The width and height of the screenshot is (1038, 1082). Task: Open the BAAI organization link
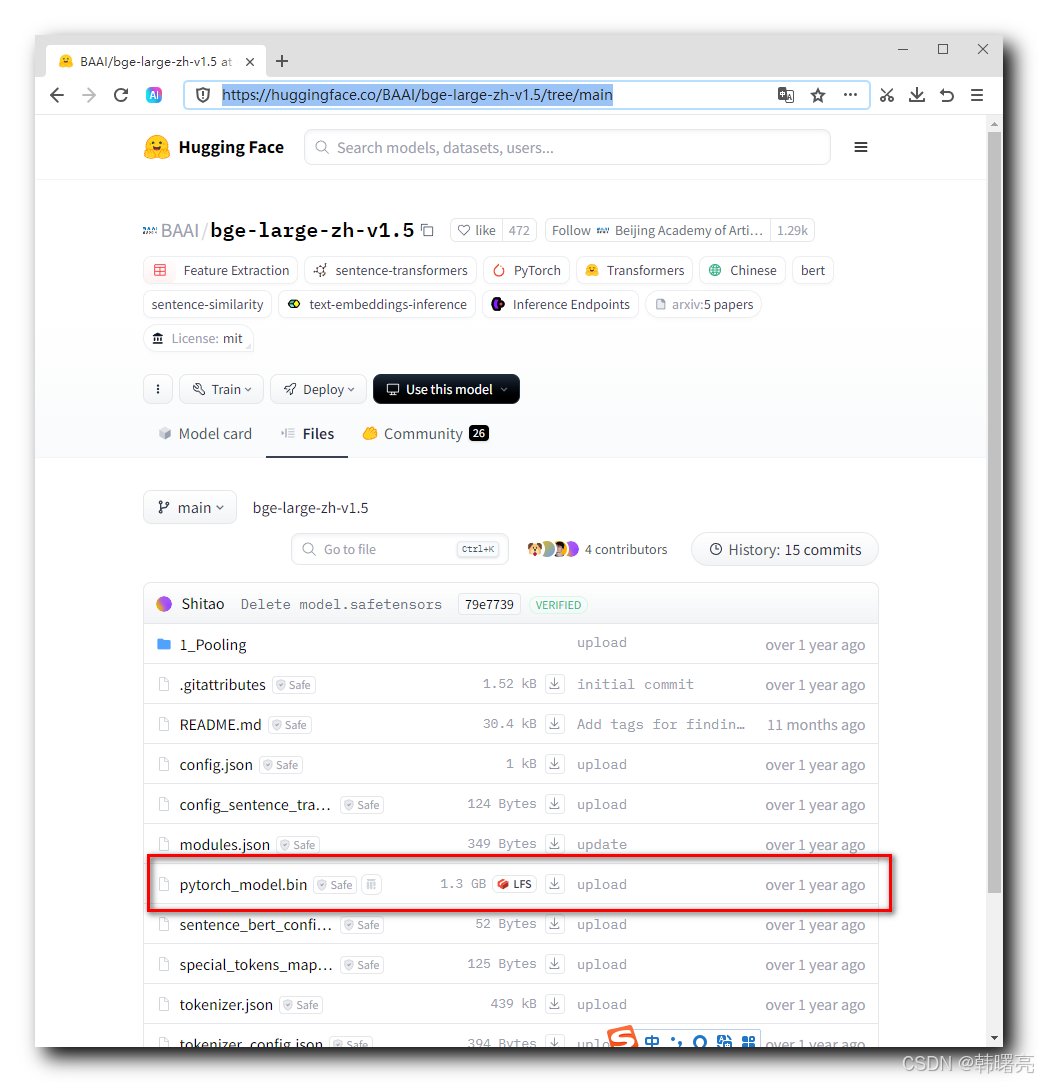coord(179,230)
